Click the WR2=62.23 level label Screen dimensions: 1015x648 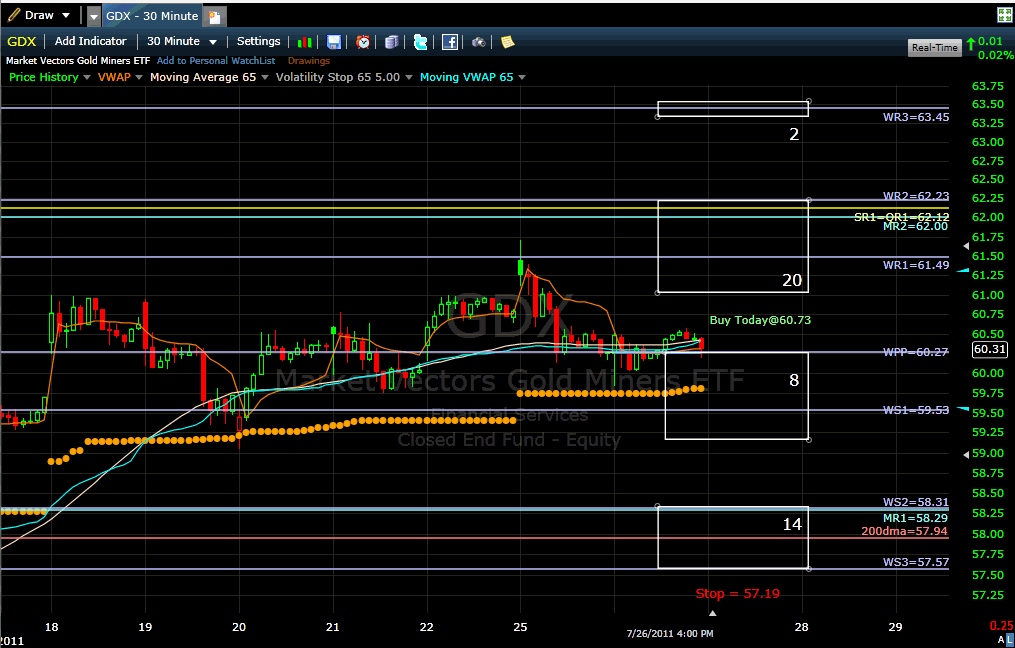pyautogui.click(x=916, y=196)
